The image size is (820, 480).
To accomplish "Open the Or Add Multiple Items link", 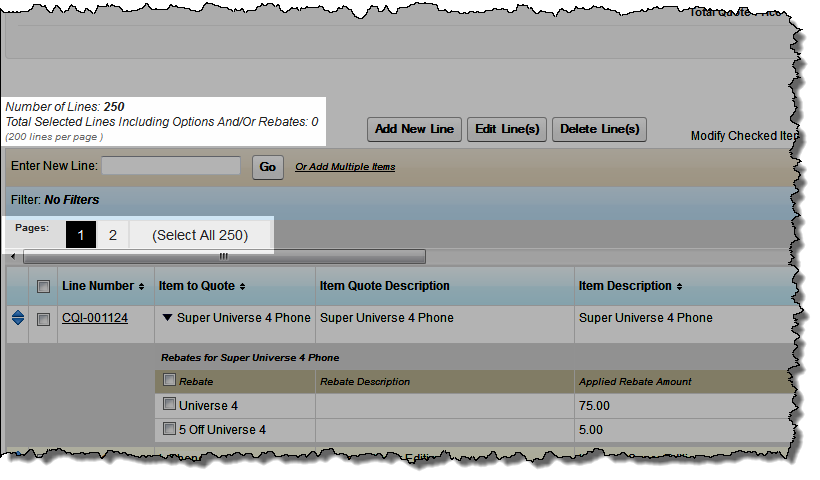I will pyautogui.click(x=345, y=167).
